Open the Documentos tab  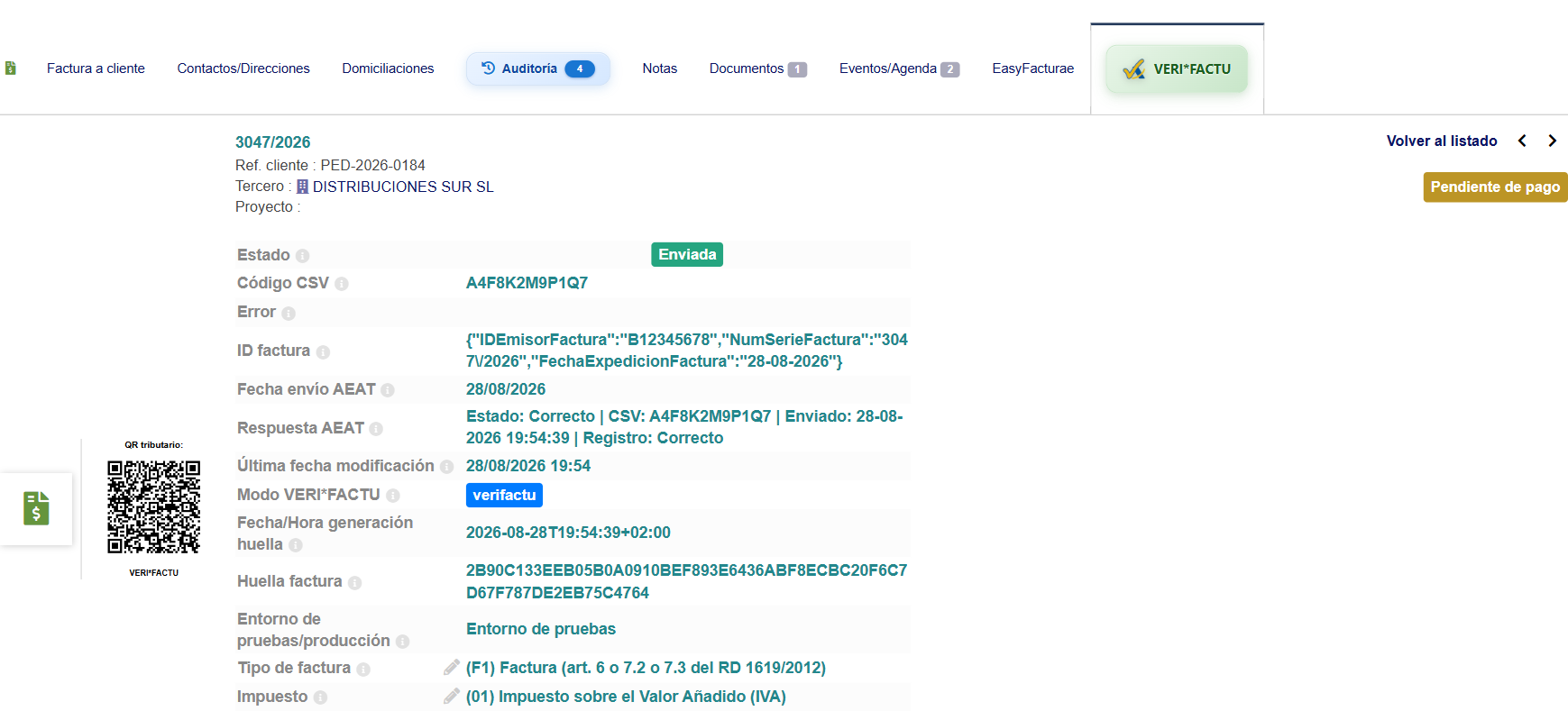click(x=757, y=68)
